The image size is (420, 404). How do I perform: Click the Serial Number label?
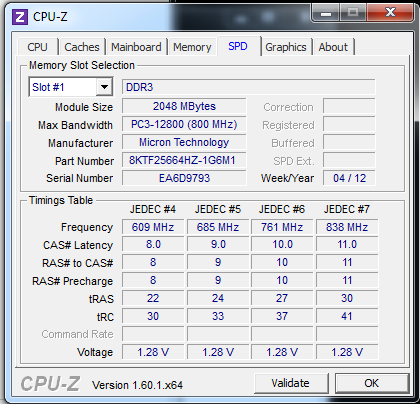click(80, 178)
